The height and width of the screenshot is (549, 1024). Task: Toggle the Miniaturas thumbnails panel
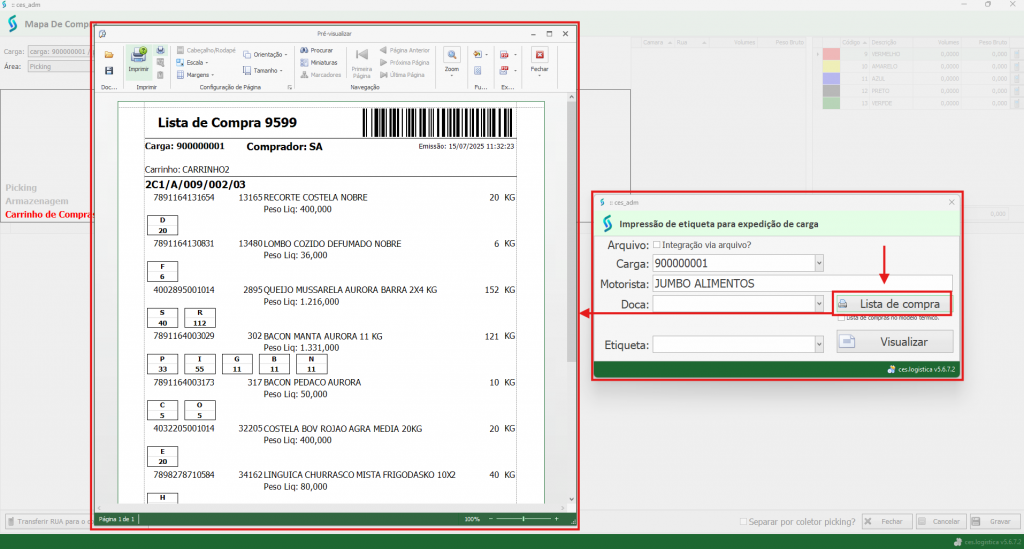pyautogui.click(x=319, y=63)
